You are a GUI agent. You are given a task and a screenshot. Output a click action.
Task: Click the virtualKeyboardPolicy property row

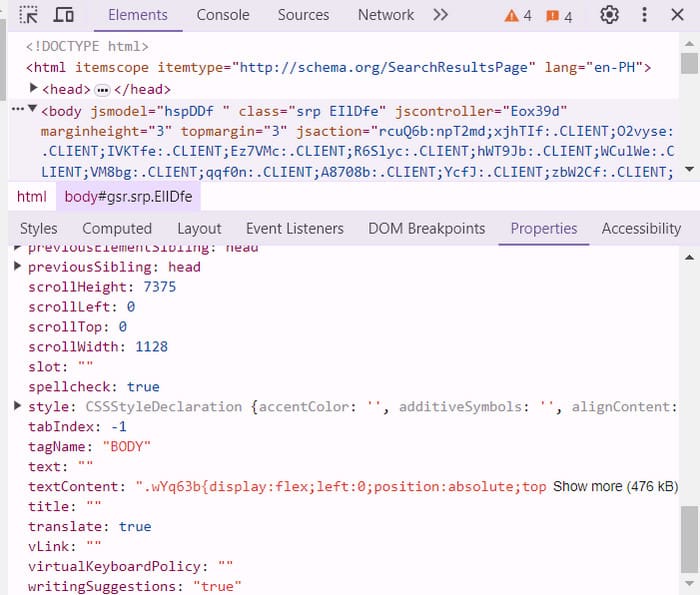(130, 567)
